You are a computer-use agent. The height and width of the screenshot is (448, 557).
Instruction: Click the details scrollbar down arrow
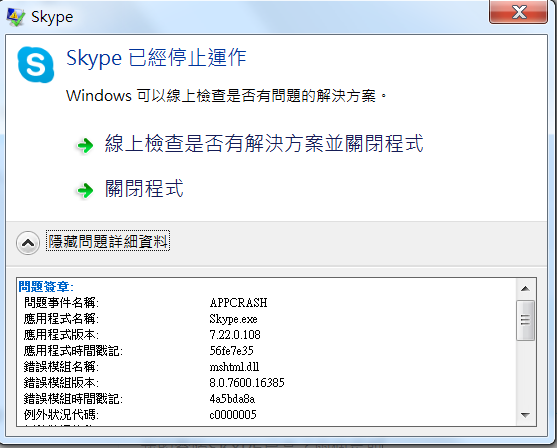525,415
